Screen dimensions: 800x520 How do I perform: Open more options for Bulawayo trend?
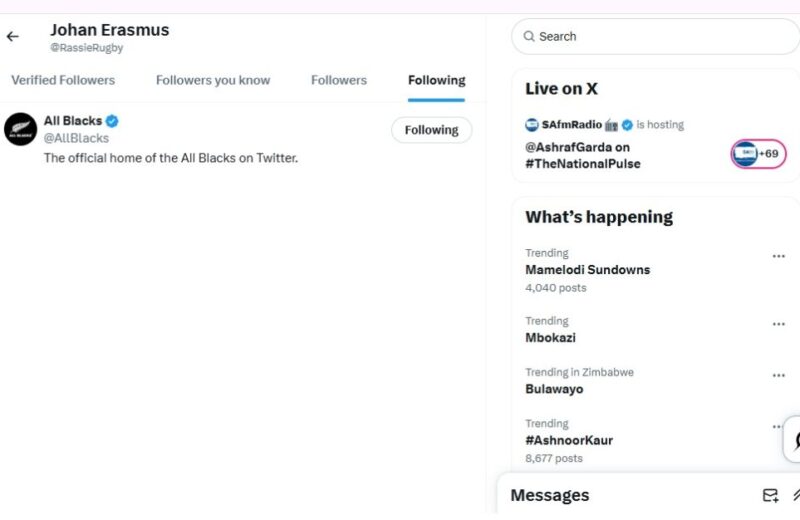click(779, 376)
